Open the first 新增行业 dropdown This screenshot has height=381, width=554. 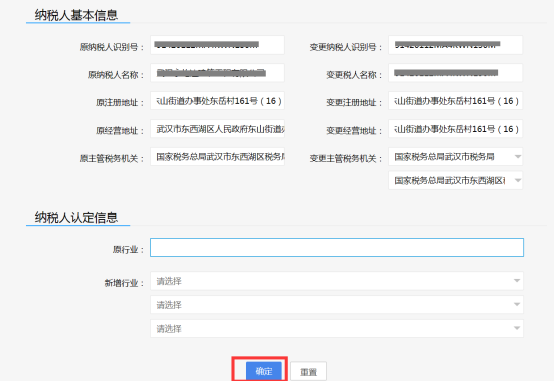click(337, 281)
